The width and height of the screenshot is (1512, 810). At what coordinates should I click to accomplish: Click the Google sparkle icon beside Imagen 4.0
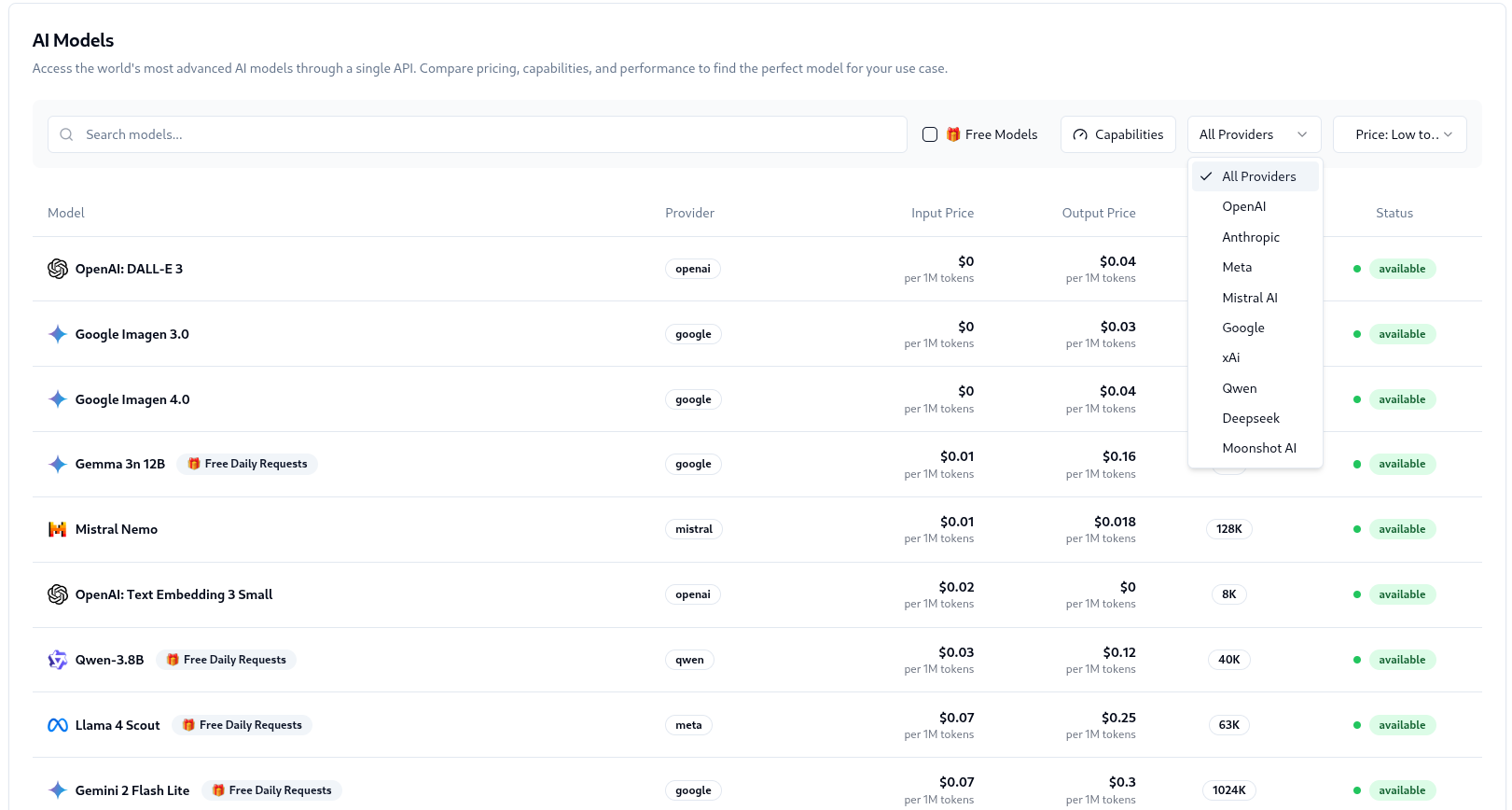[58, 399]
